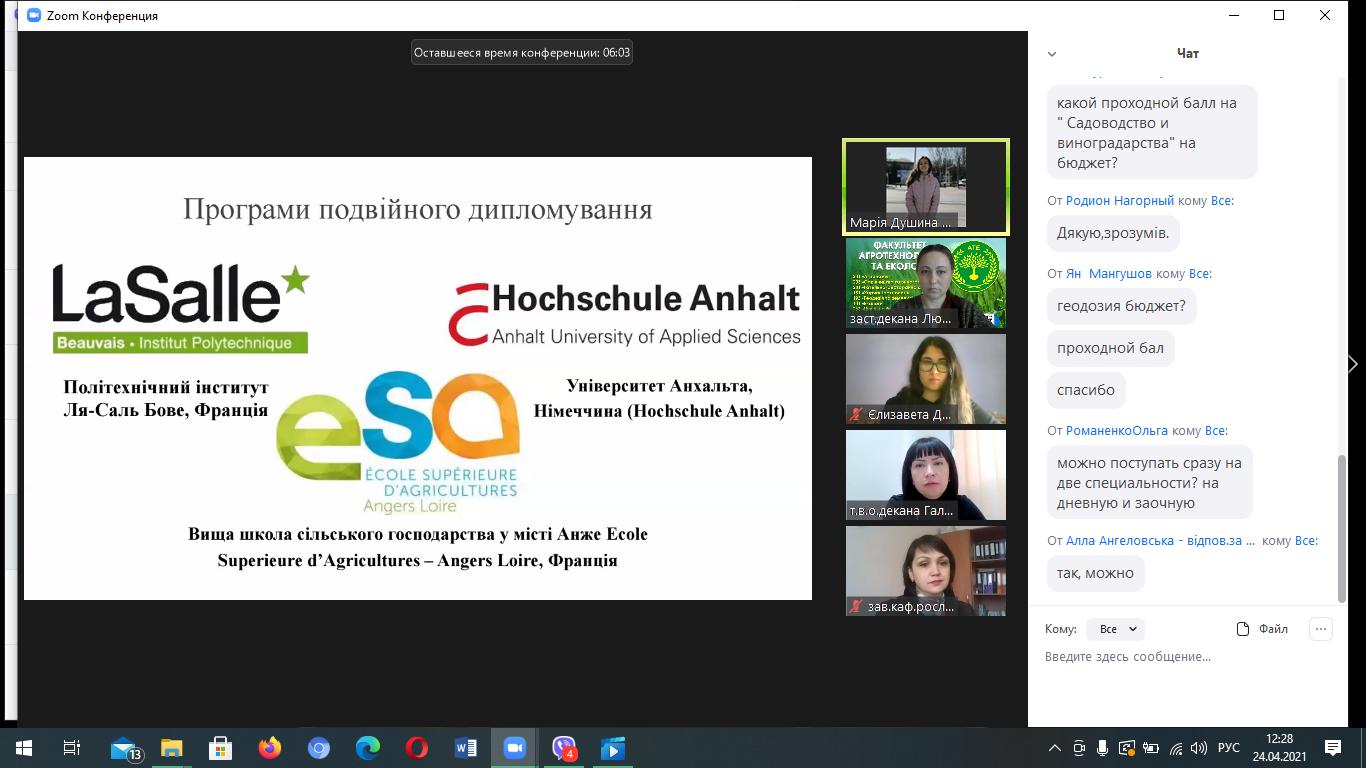Viewport: 1366px width, 768px height.
Task: Open the Windows Start menu
Action: pyautogui.click(x=23, y=748)
